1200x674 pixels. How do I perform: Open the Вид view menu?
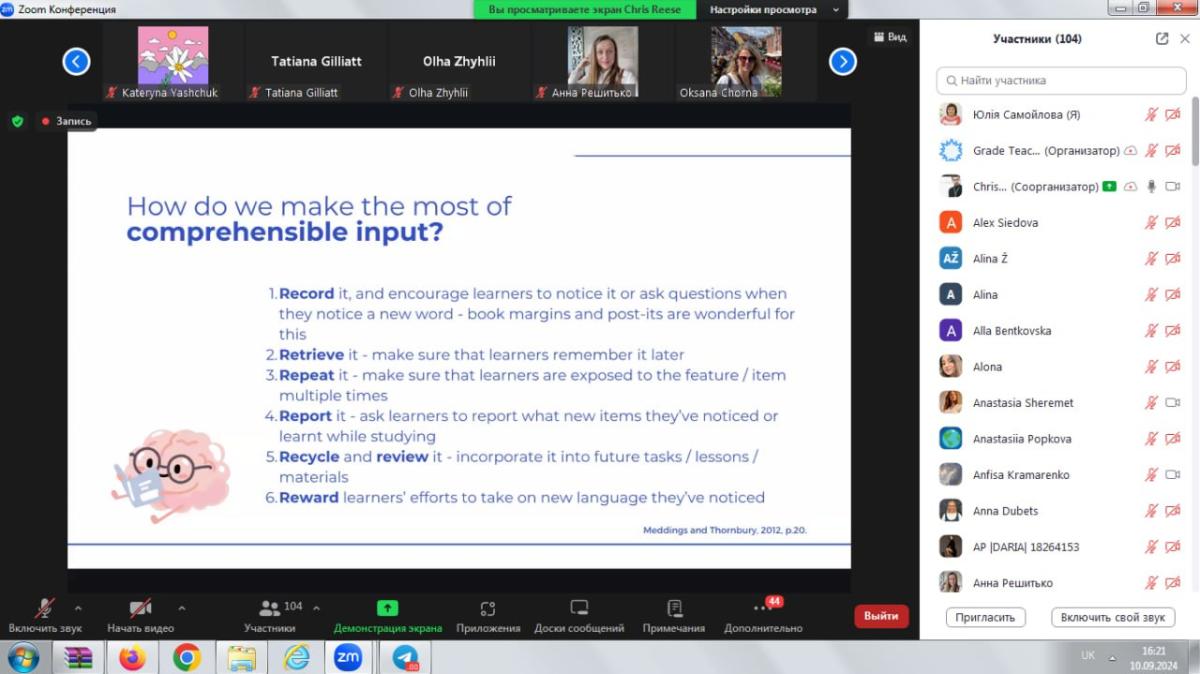890,37
